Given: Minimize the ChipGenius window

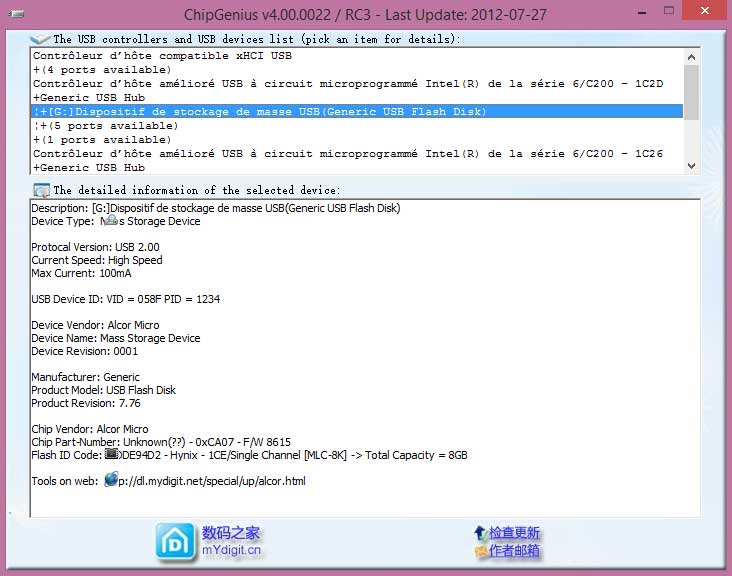Looking at the screenshot, I should pyautogui.click(x=642, y=12).
